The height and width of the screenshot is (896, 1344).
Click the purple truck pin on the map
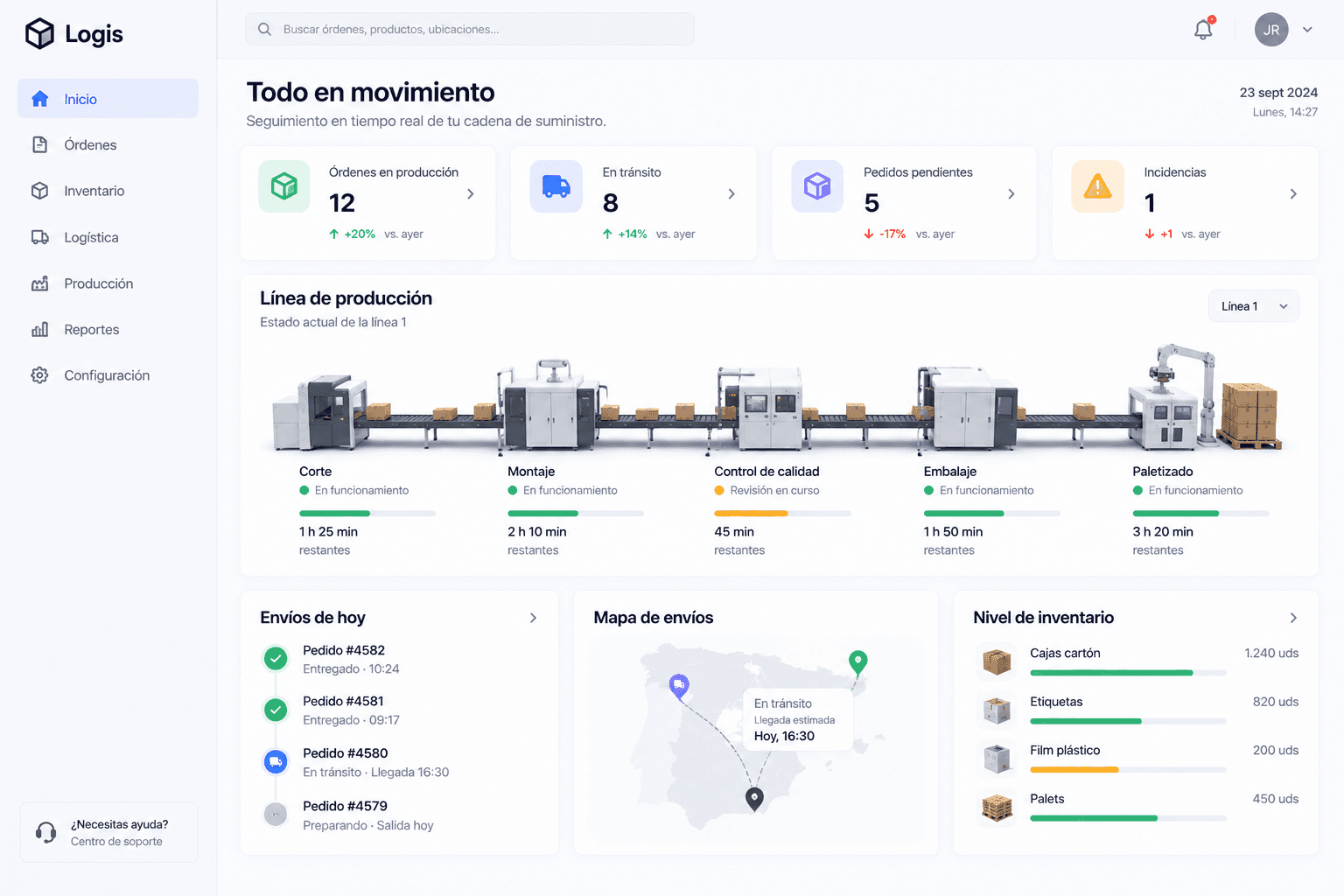[679, 687]
